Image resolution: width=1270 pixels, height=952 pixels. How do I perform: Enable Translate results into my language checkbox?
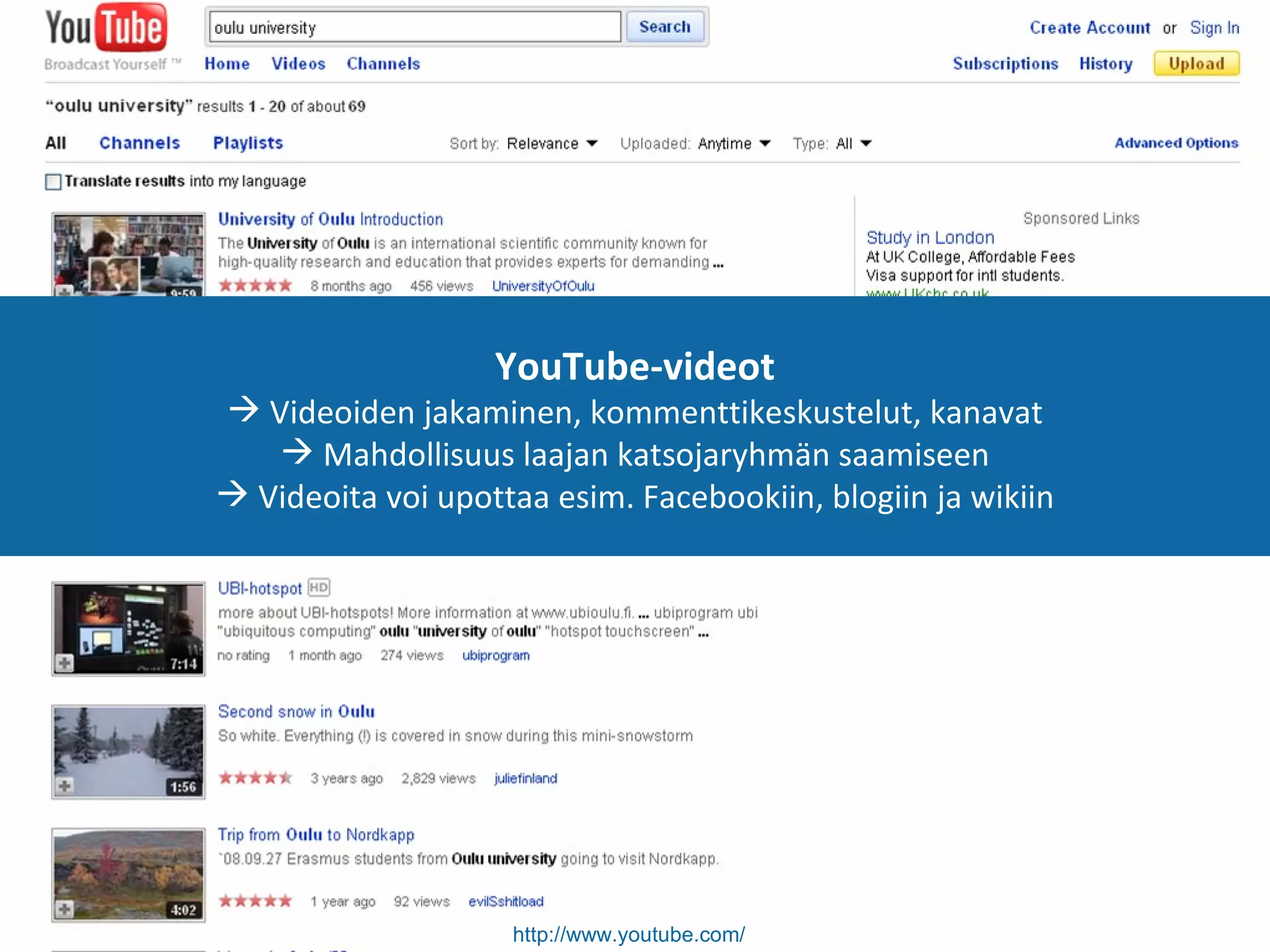[53, 182]
